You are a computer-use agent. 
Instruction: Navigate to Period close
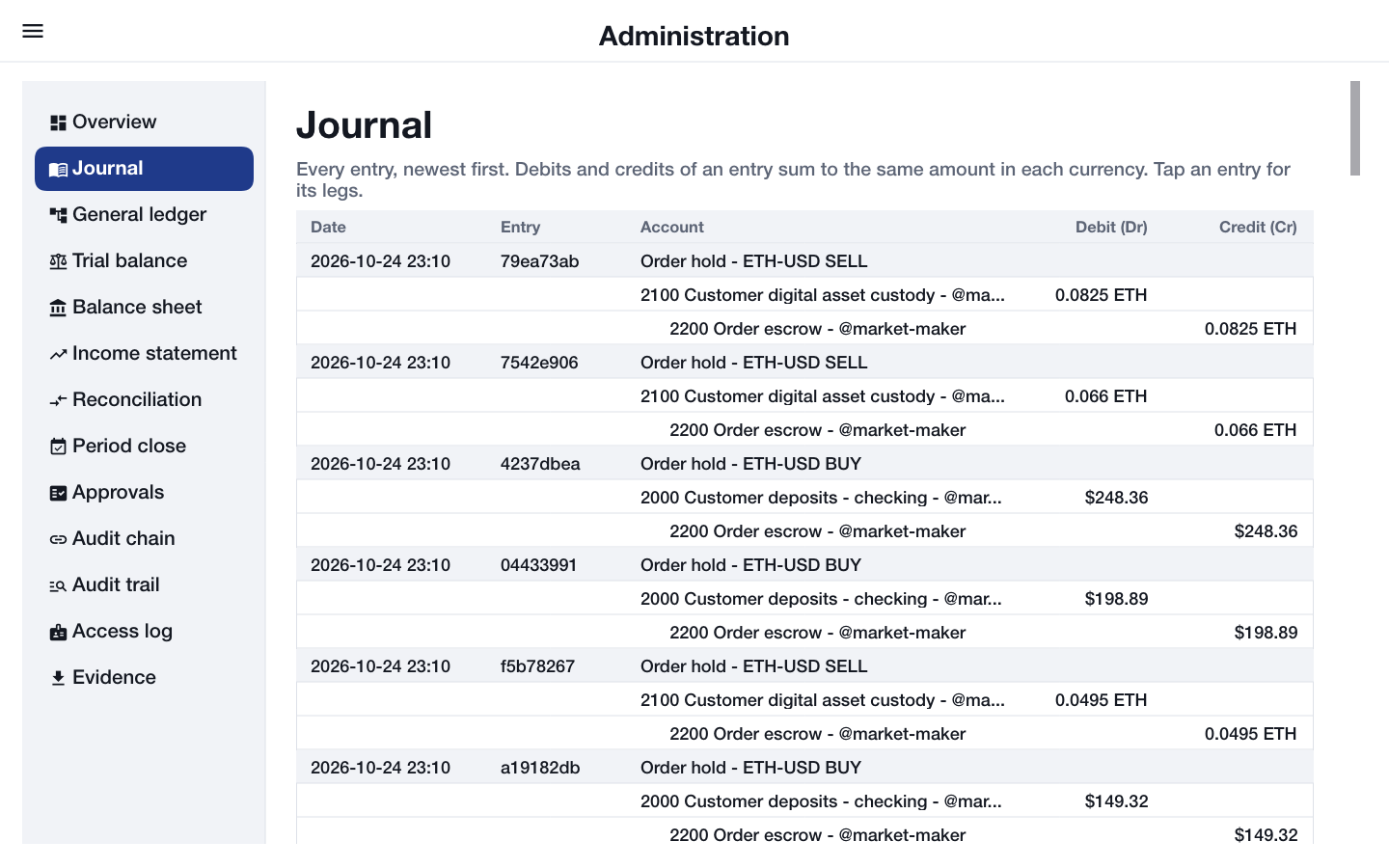144,447
